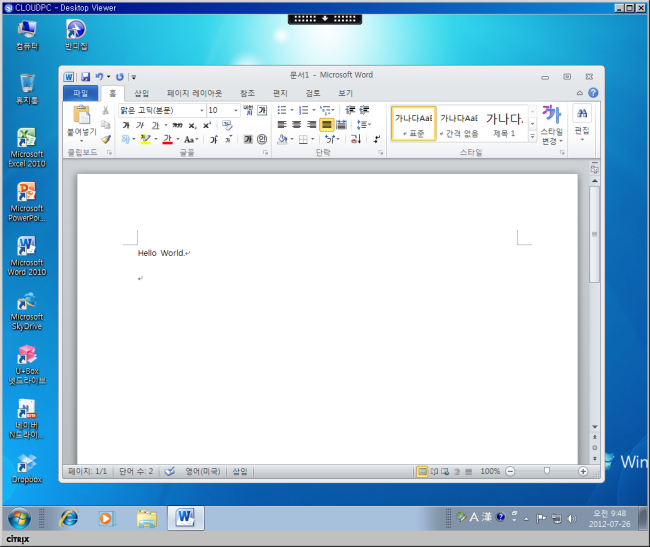
Task: Click the language 영어(미국) in status bar
Action: tap(203, 471)
